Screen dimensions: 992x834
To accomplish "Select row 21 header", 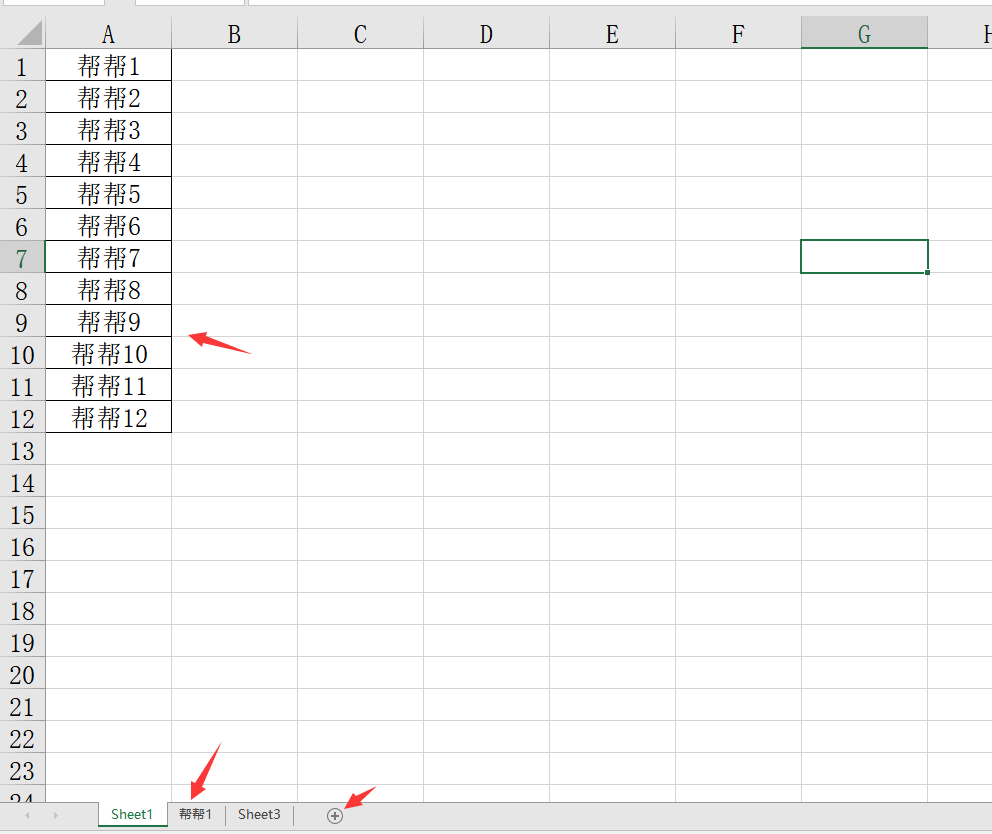I will 22,706.
